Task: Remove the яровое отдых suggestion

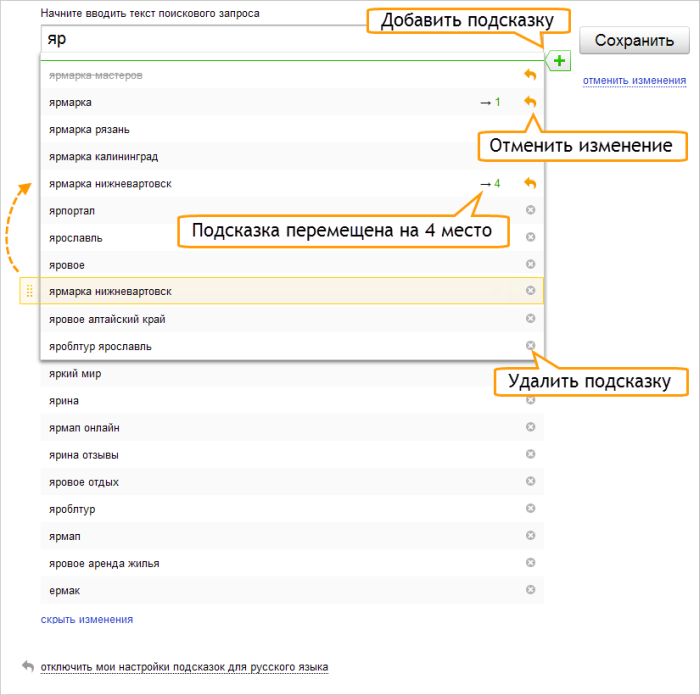Action: pyautogui.click(x=530, y=481)
